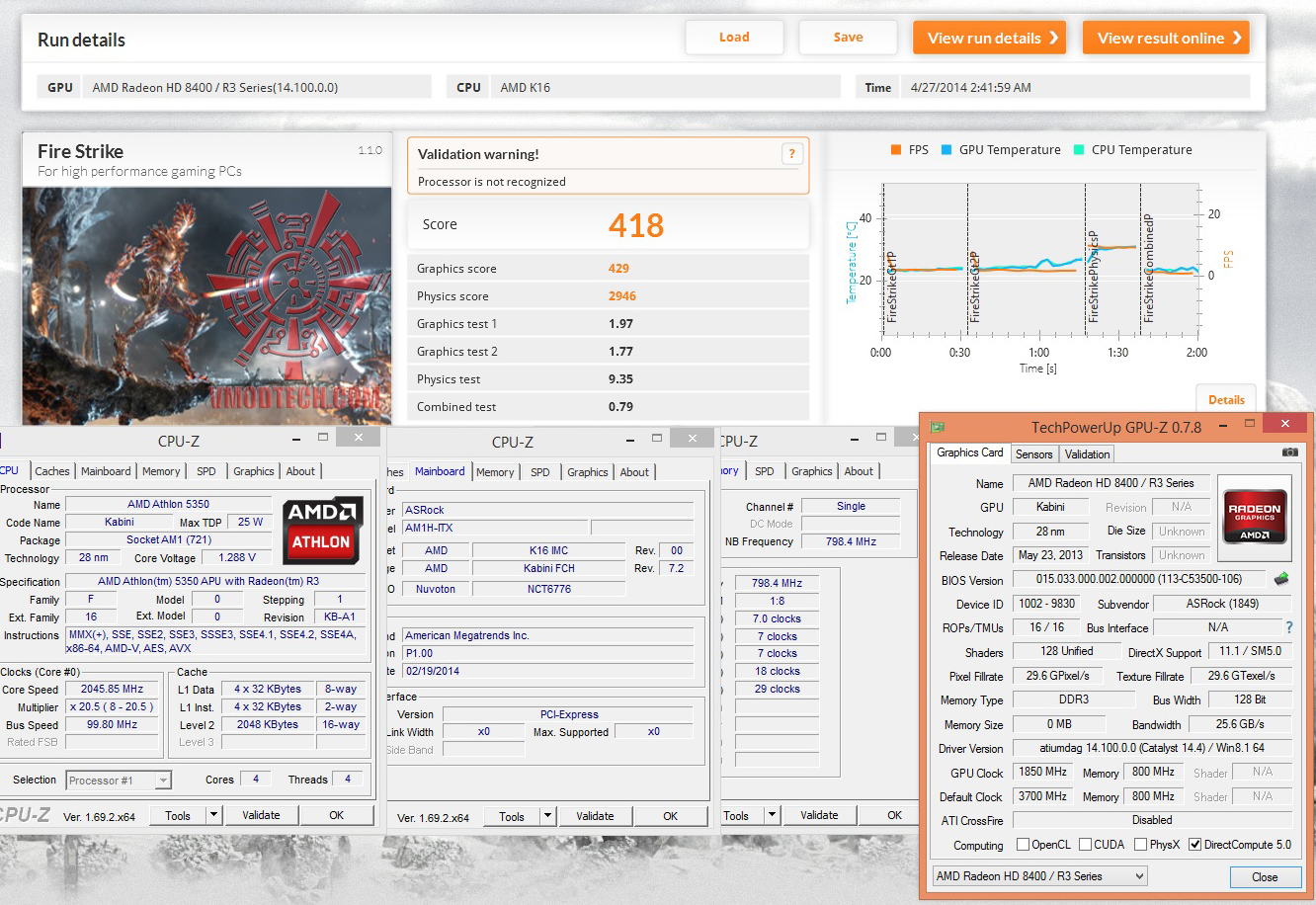Open the Details tab below the graph
The width and height of the screenshot is (1316, 905).
(1226, 399)
